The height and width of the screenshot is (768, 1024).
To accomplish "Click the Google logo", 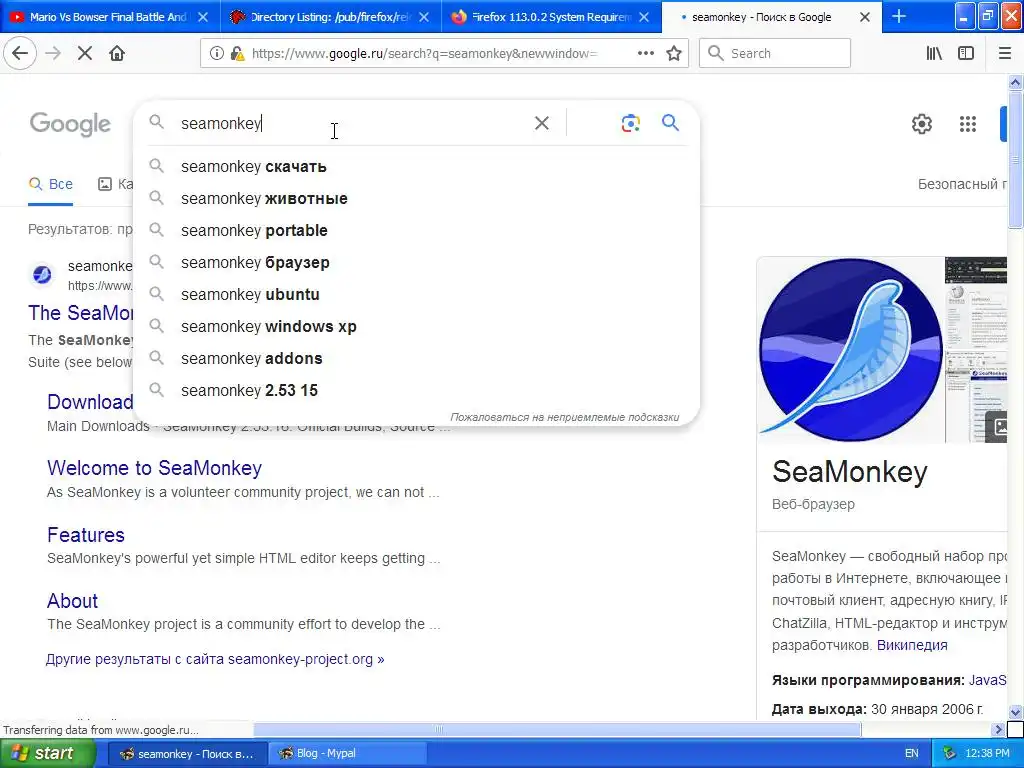I will point(70,123).
